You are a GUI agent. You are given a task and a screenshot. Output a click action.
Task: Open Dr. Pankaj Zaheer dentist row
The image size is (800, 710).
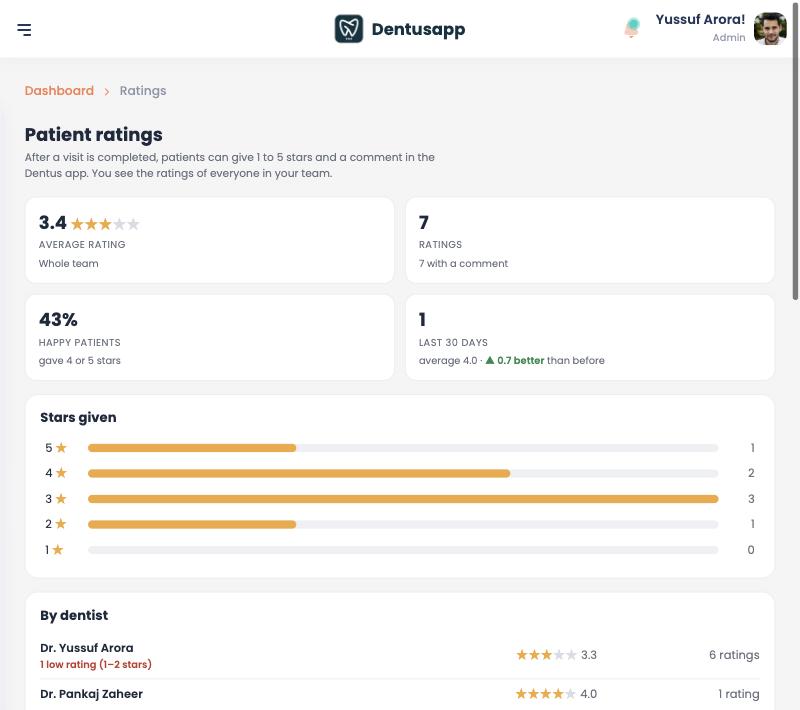(399, 694)
